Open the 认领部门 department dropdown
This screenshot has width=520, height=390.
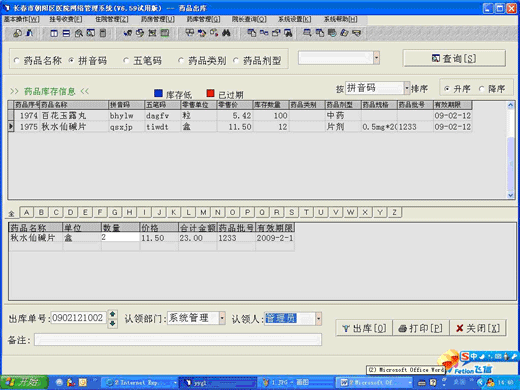coord(222,318)
